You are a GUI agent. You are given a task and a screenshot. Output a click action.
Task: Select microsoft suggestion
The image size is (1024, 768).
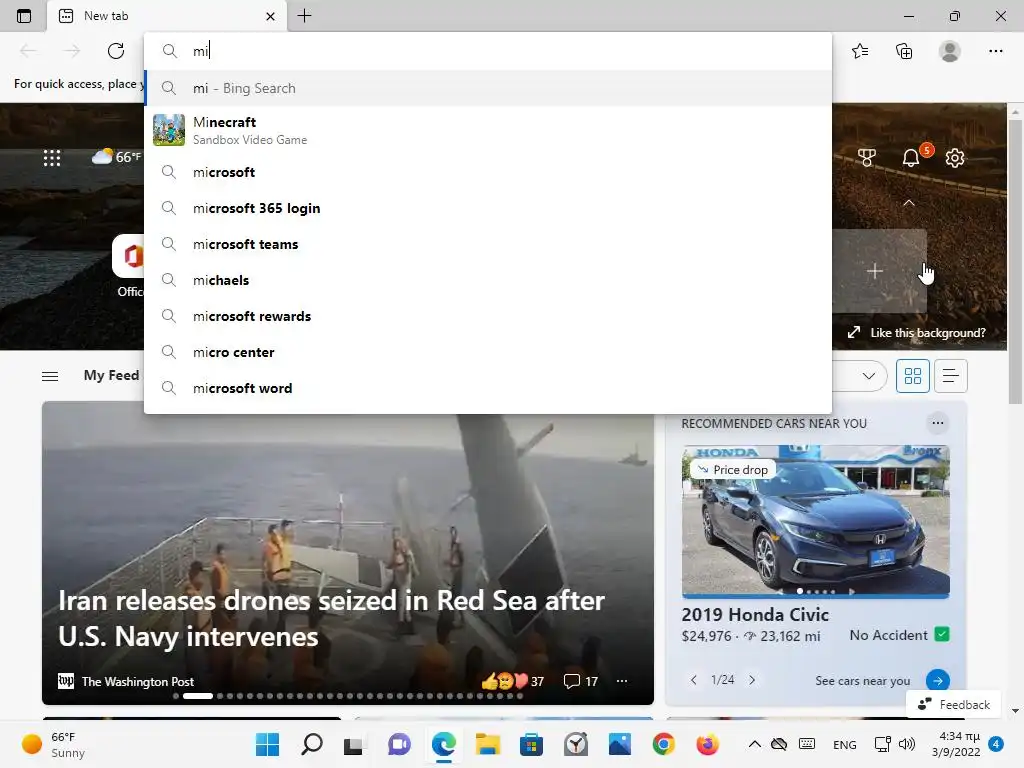click(x=488, y=172)
